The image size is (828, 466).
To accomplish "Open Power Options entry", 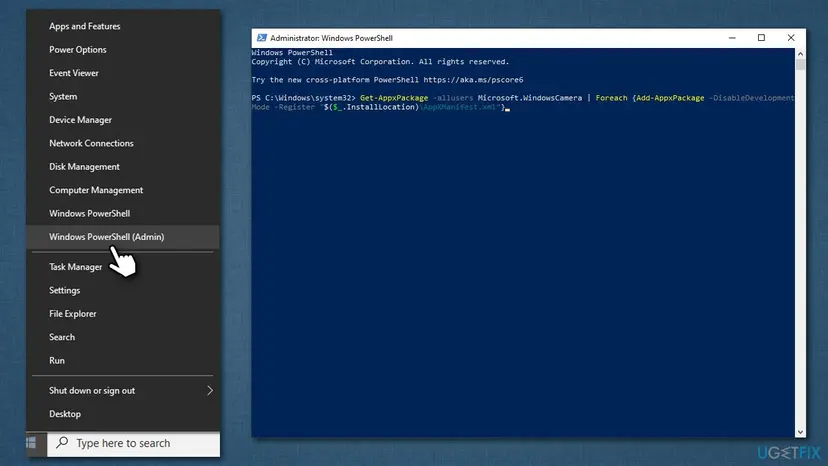I will tap(78, 49).
